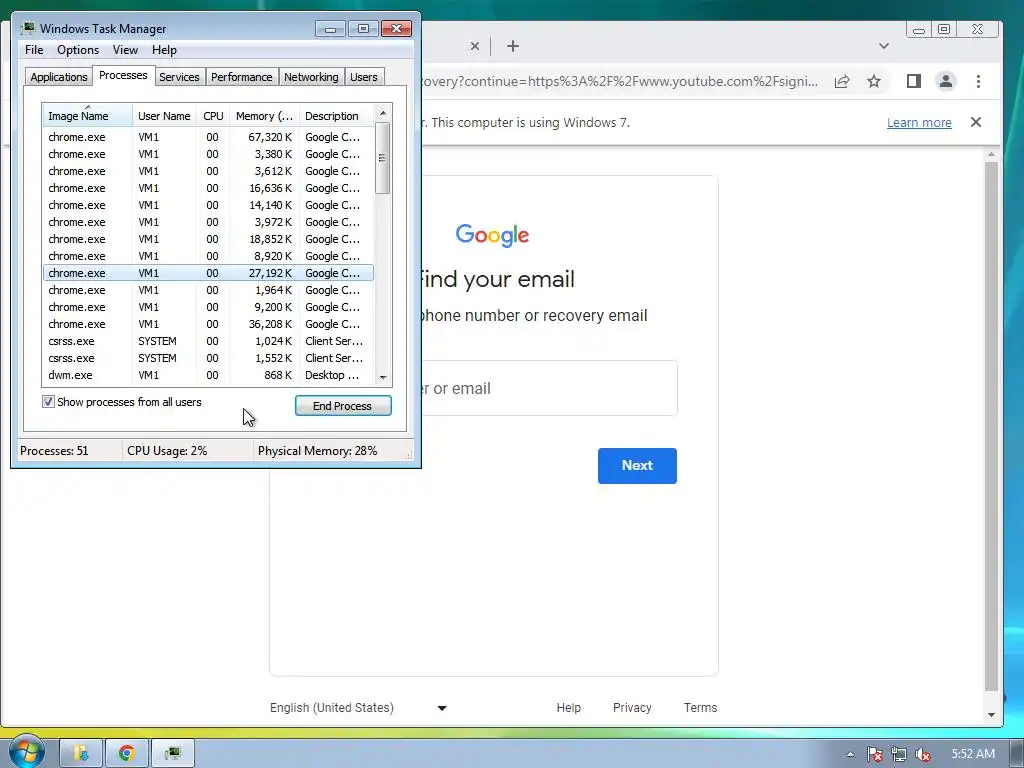Screen dimensions: 1024x768
Task: Click process list scroll down arrow
Action: (x=383, y=377)
